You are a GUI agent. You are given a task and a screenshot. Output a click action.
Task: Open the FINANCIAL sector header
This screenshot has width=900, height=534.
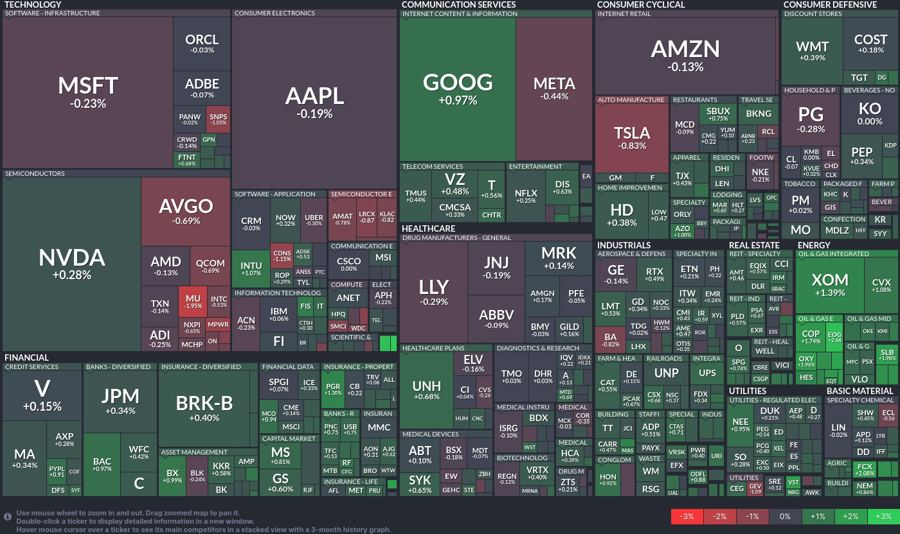coord(26,358)
